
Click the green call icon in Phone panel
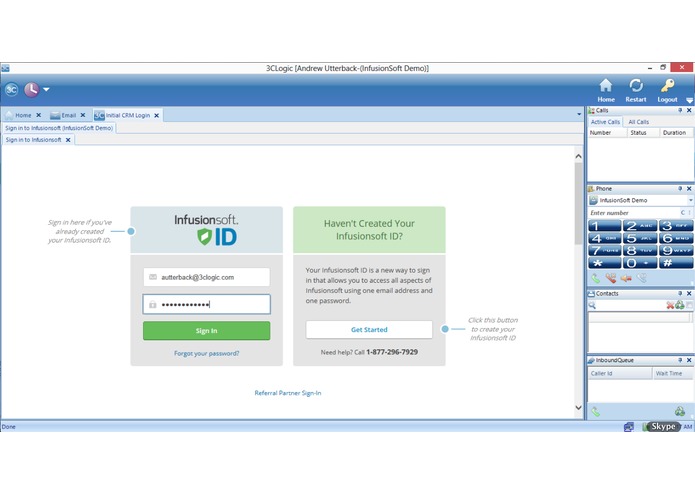[596, 278]
